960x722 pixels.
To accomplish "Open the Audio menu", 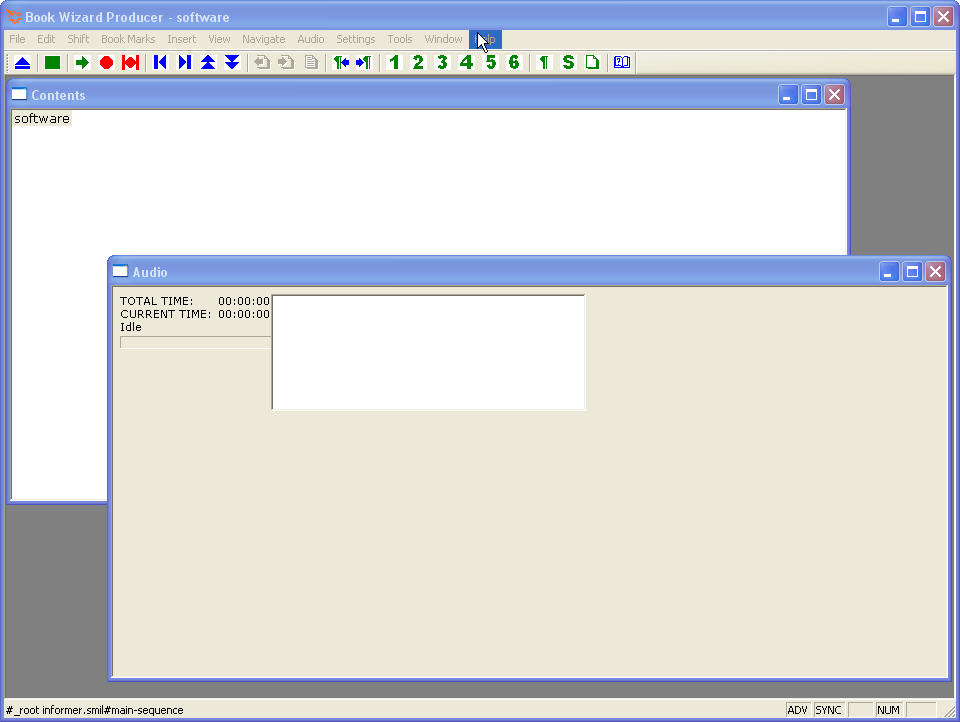I will 311,39.
